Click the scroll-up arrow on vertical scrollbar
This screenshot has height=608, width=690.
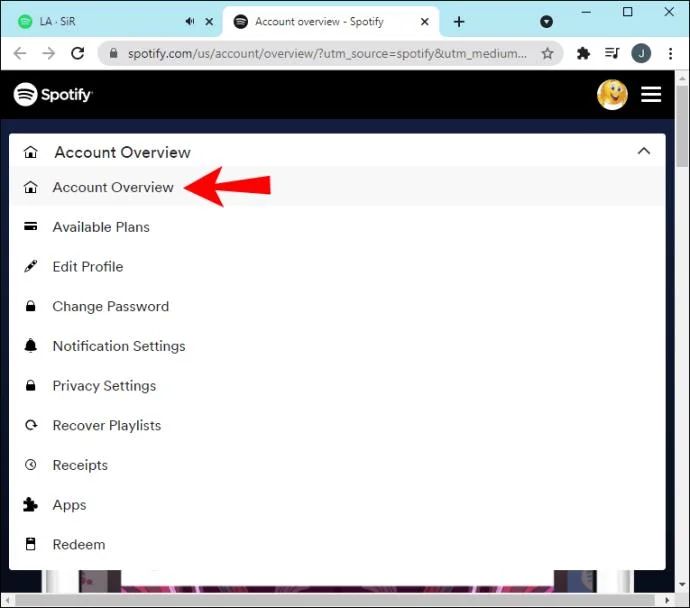click(682, 78)
